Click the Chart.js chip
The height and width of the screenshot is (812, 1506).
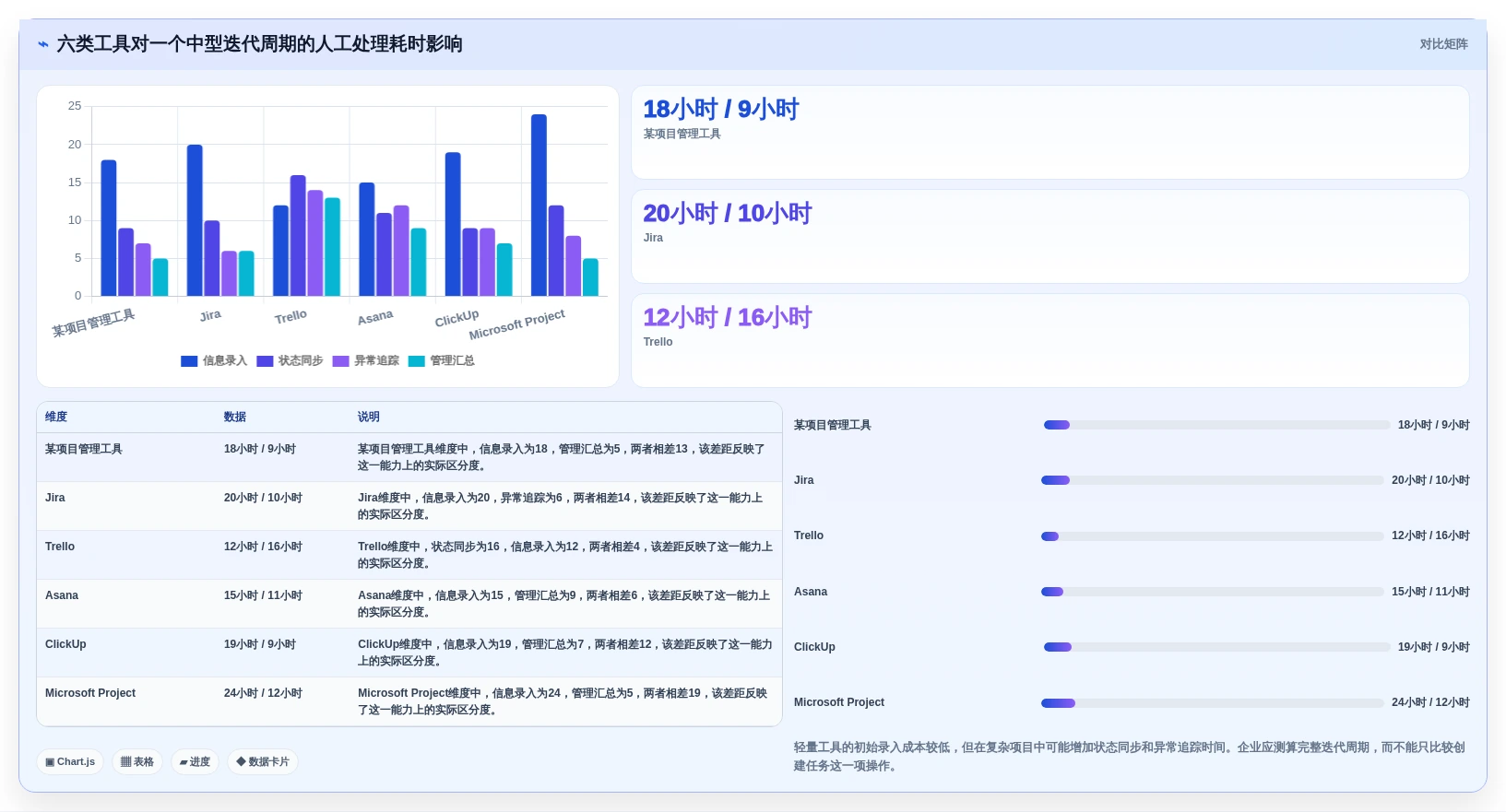pos(70,762)
